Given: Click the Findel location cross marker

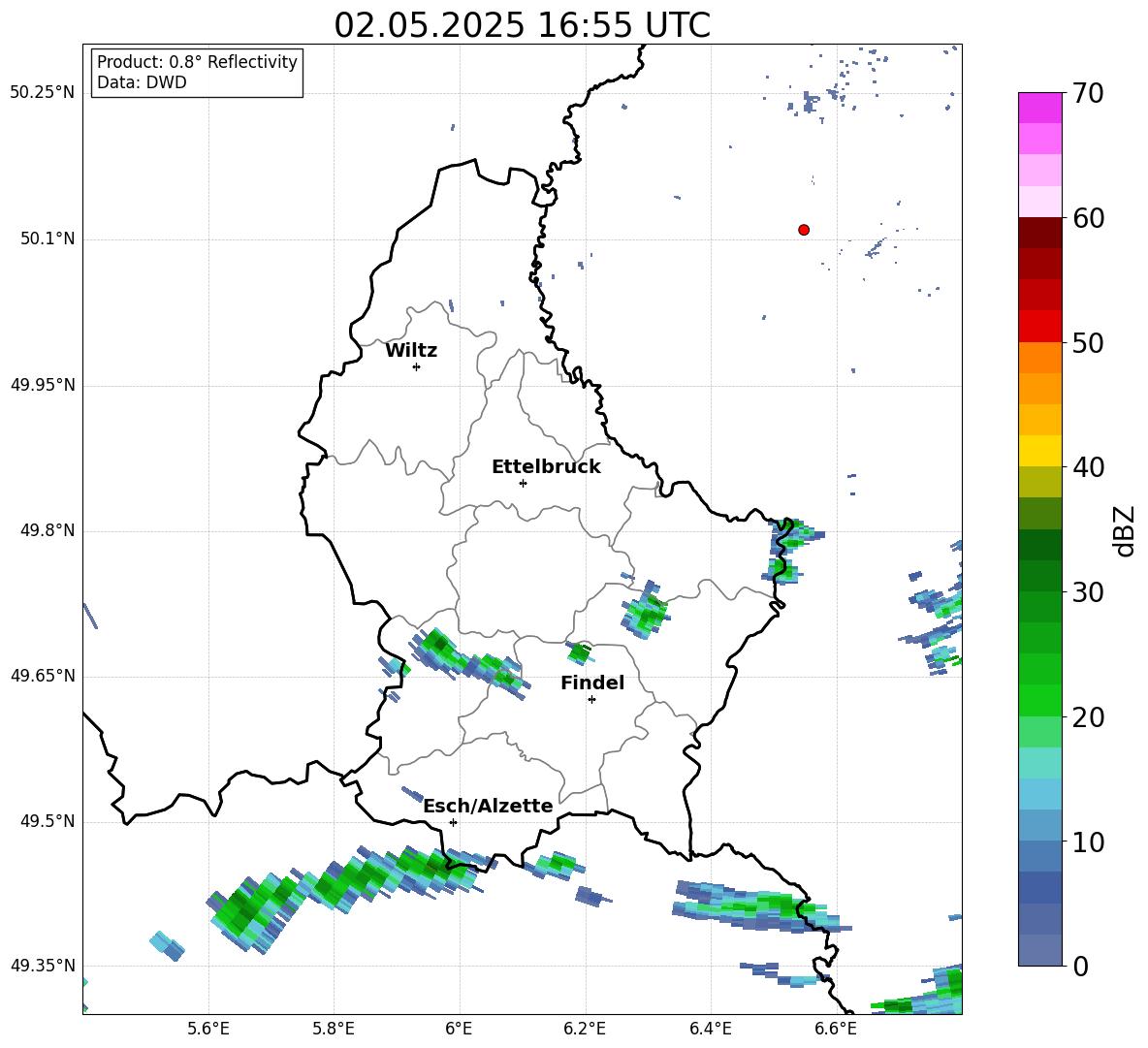Looking at the screenshot, I should [591, 700].
